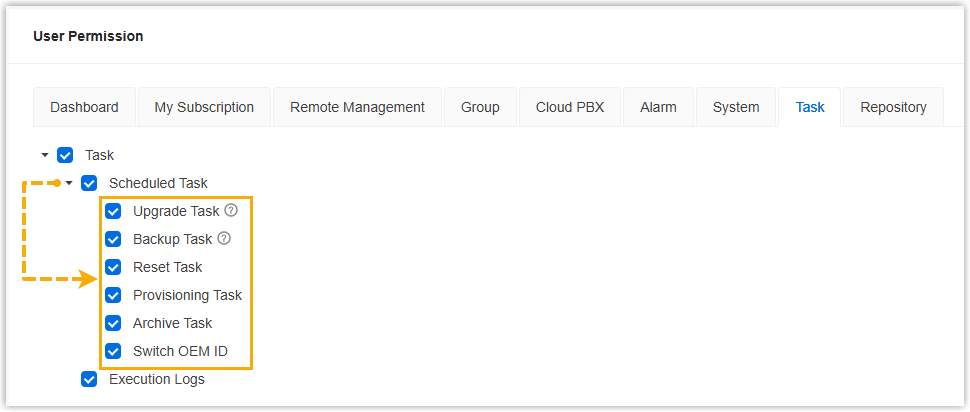The height and width of the screenshot is (412, 970).
Task: Disable the Upgrade Task permission
Action: 113,211
